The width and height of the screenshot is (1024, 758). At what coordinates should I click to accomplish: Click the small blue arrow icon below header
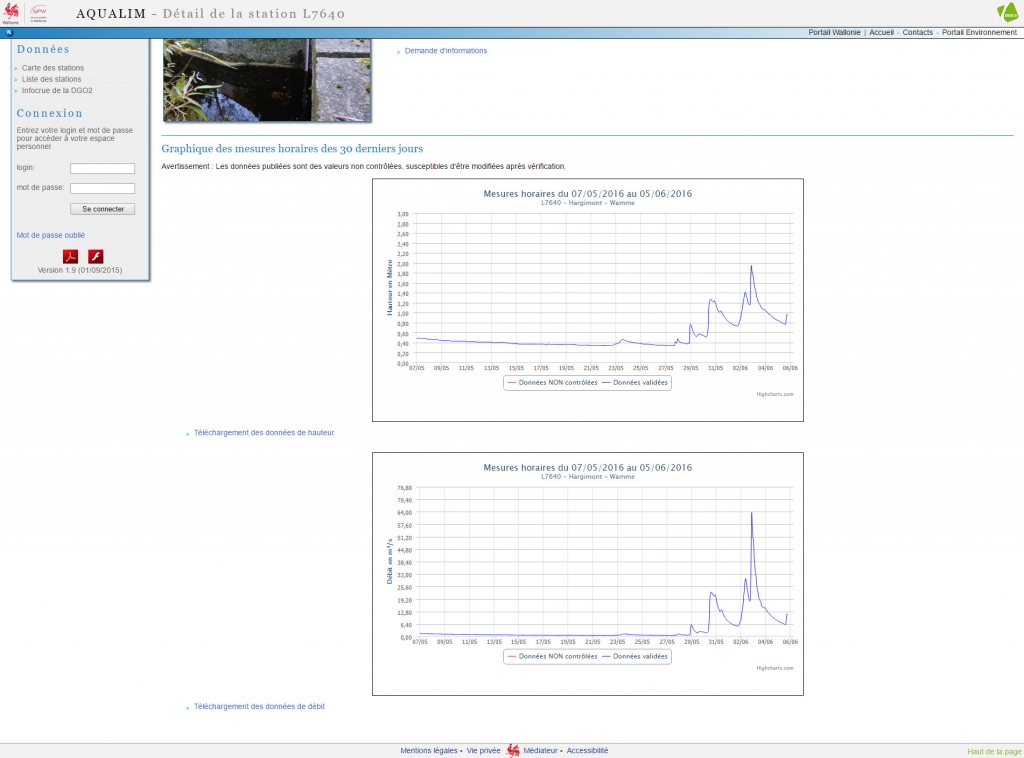coord(8,33)
